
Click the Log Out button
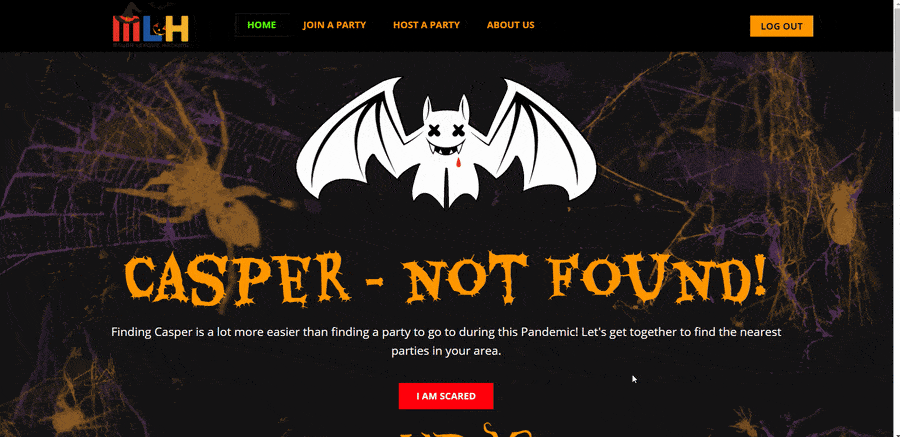[x=781, y=26]
